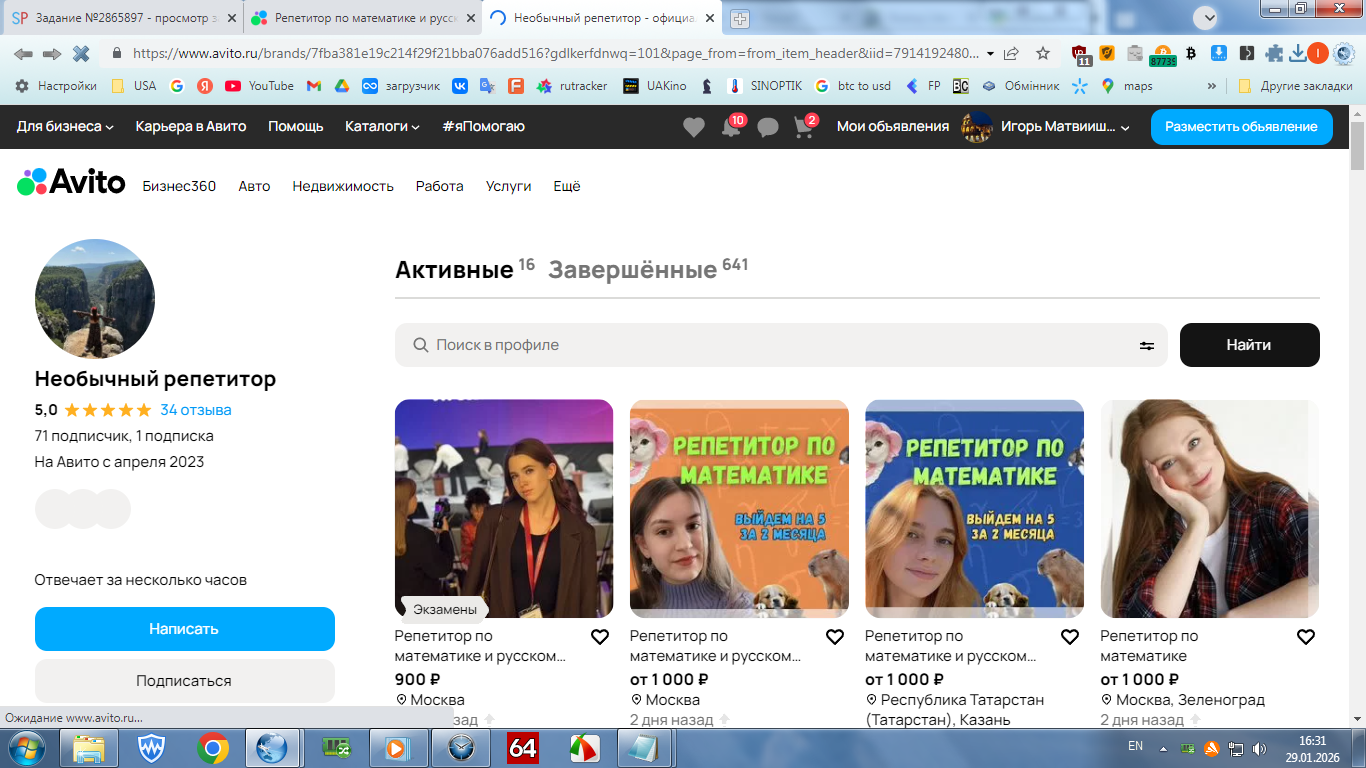This screenshot has height=768, width=1366.
Task: Toggle favorite on Kazan tutor listing
Action: [1070, 637]
